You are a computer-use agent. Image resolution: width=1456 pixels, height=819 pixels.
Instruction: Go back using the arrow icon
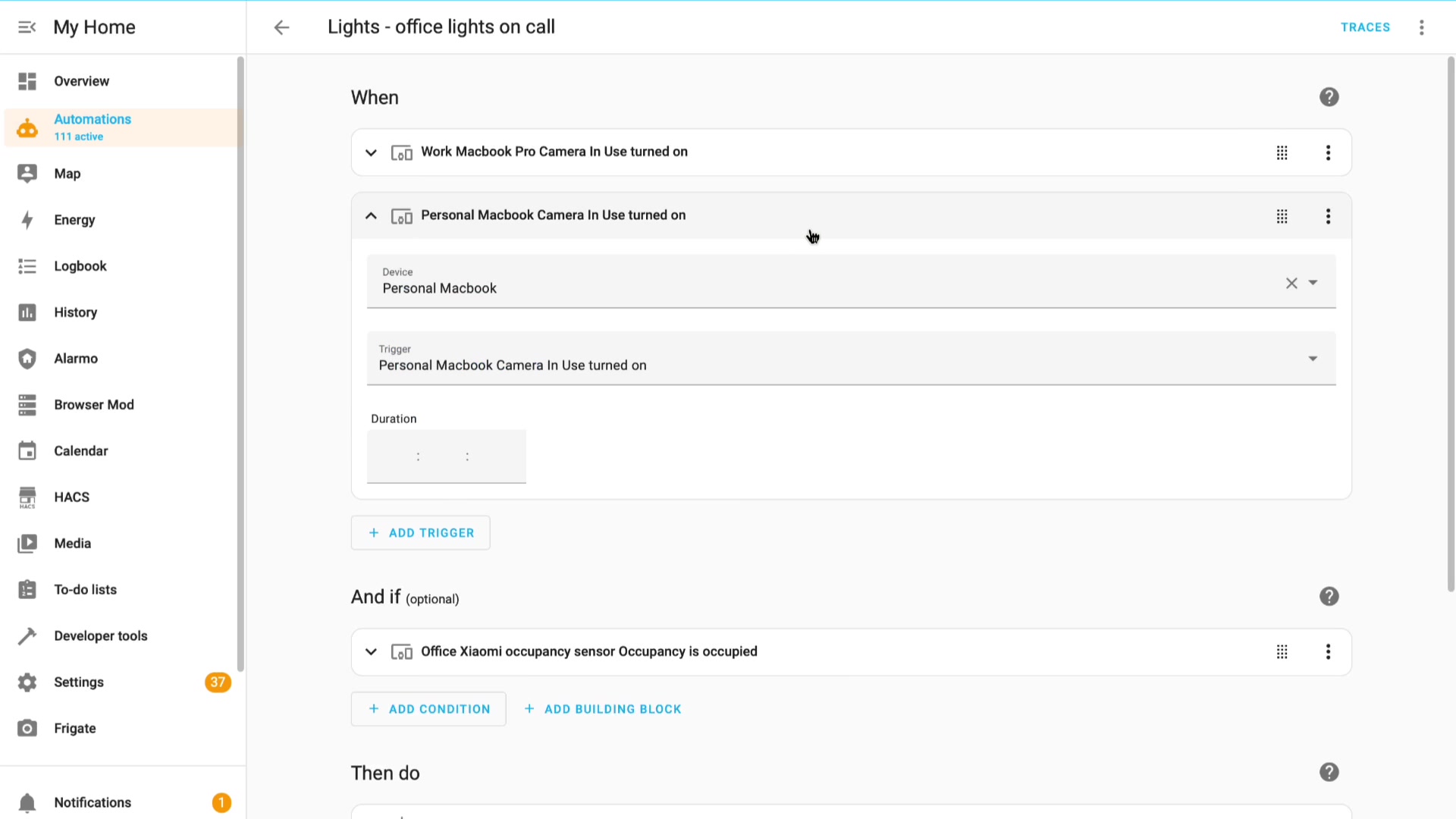281,27
